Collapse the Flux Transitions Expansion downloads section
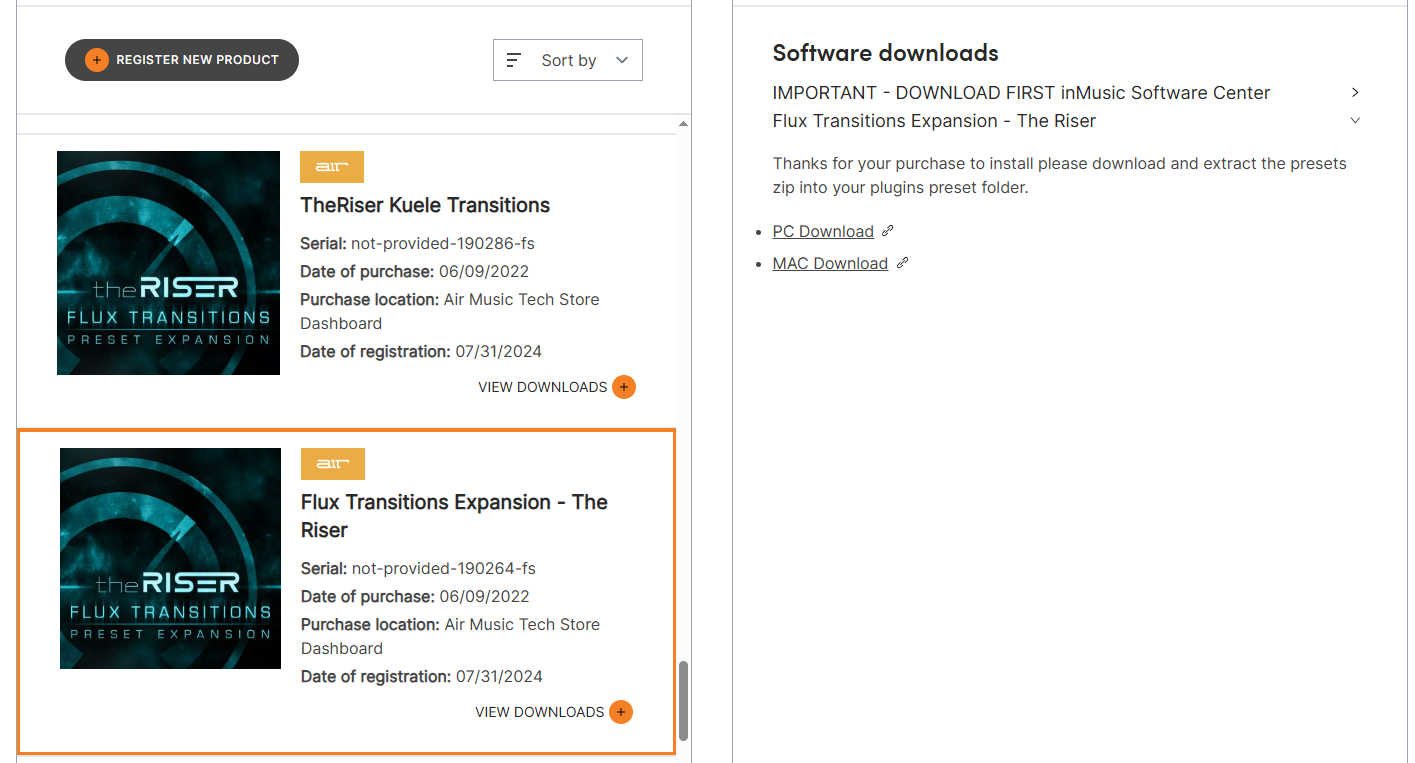The width and height of the screenshot is (1415, 763). click(1355, 121)
